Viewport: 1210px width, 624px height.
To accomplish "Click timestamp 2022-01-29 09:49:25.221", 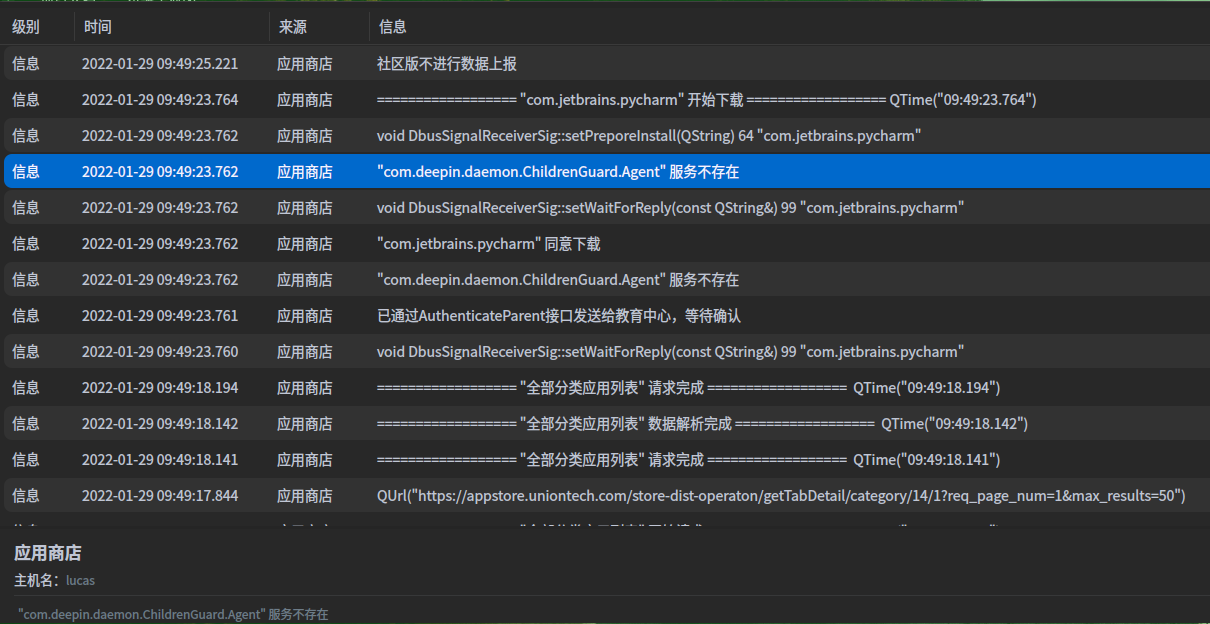I will (160, 64).
